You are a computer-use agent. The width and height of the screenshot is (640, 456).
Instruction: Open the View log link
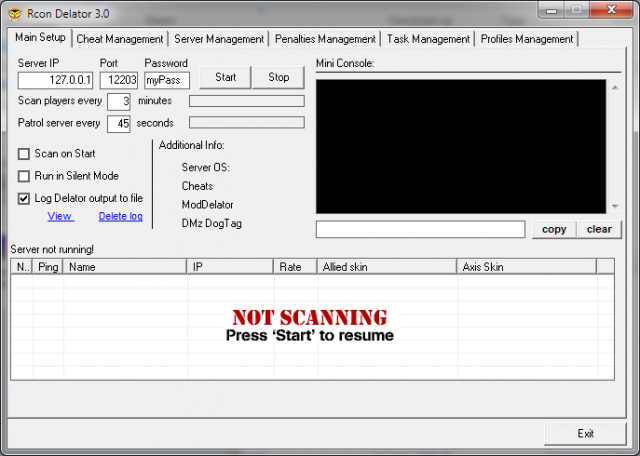(60, 216)
